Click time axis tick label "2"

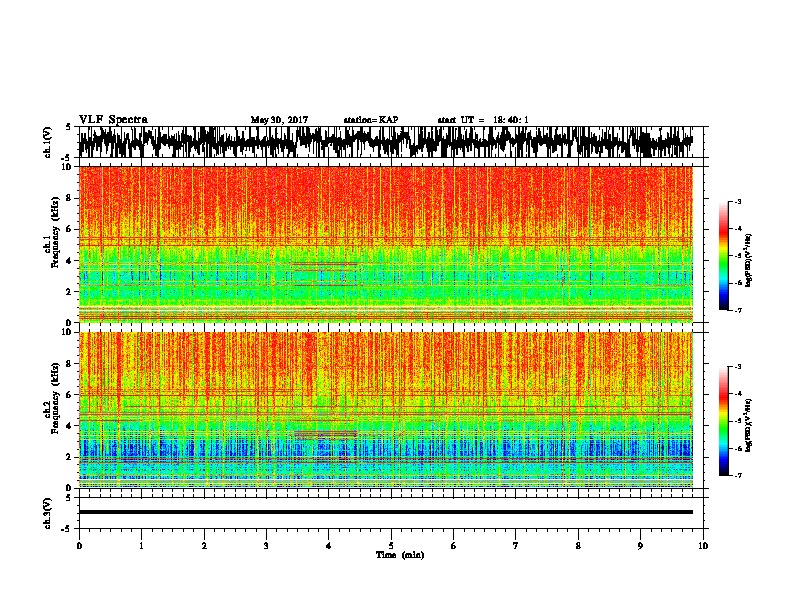click(204, 546)
